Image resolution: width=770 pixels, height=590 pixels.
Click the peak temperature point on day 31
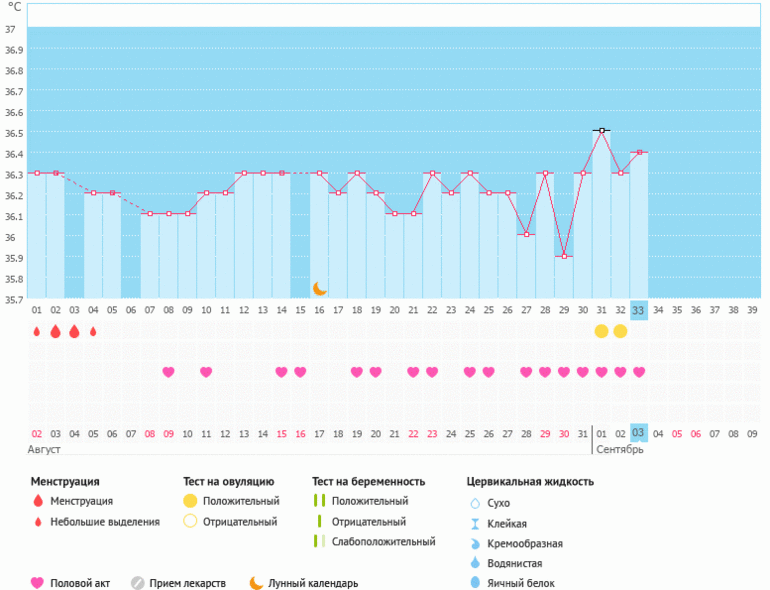click(601, 131)
